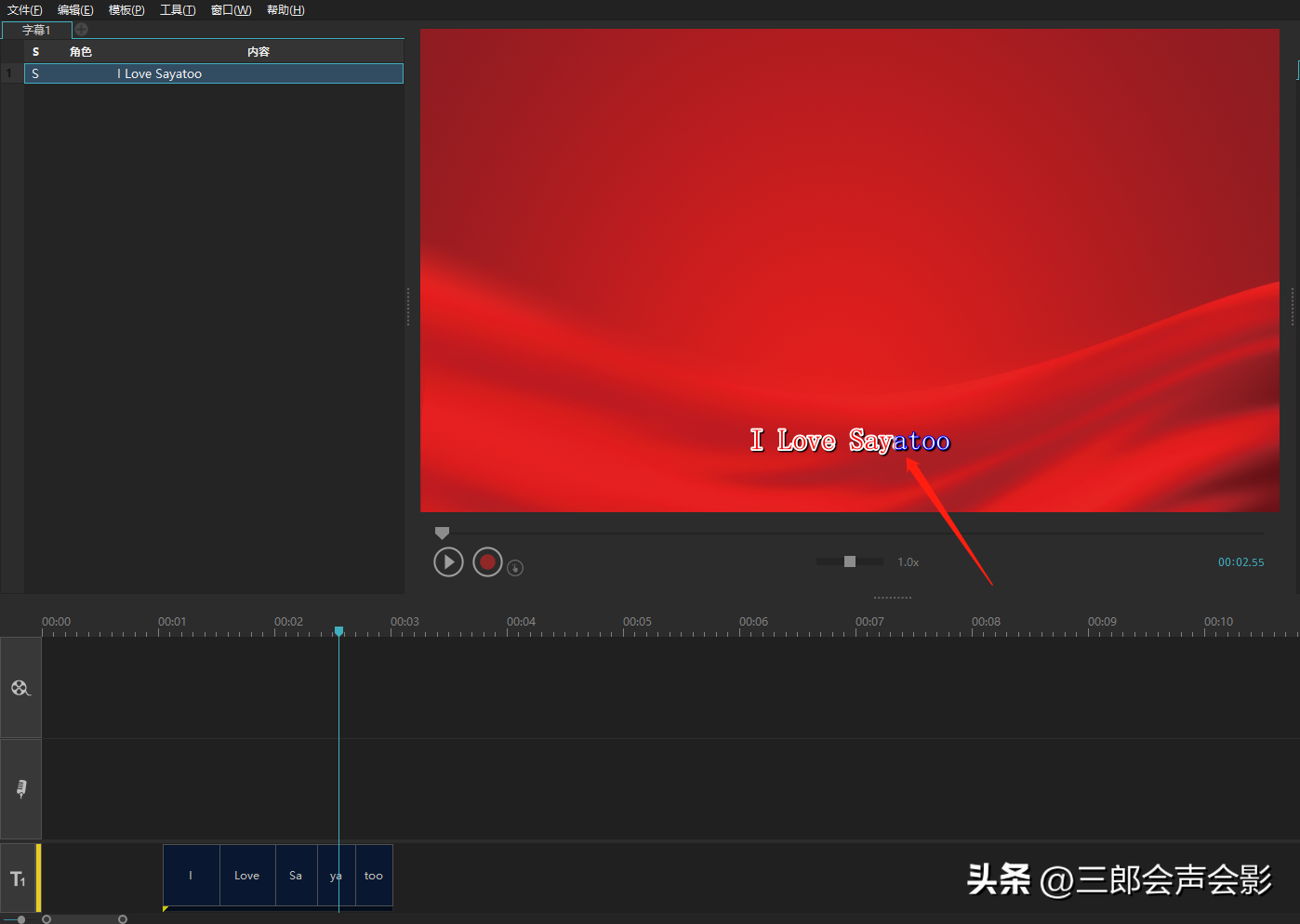The width and height of the screenshot is (1300, 924).
Task: Play the subtitle preview
Action: pos(448,561)
